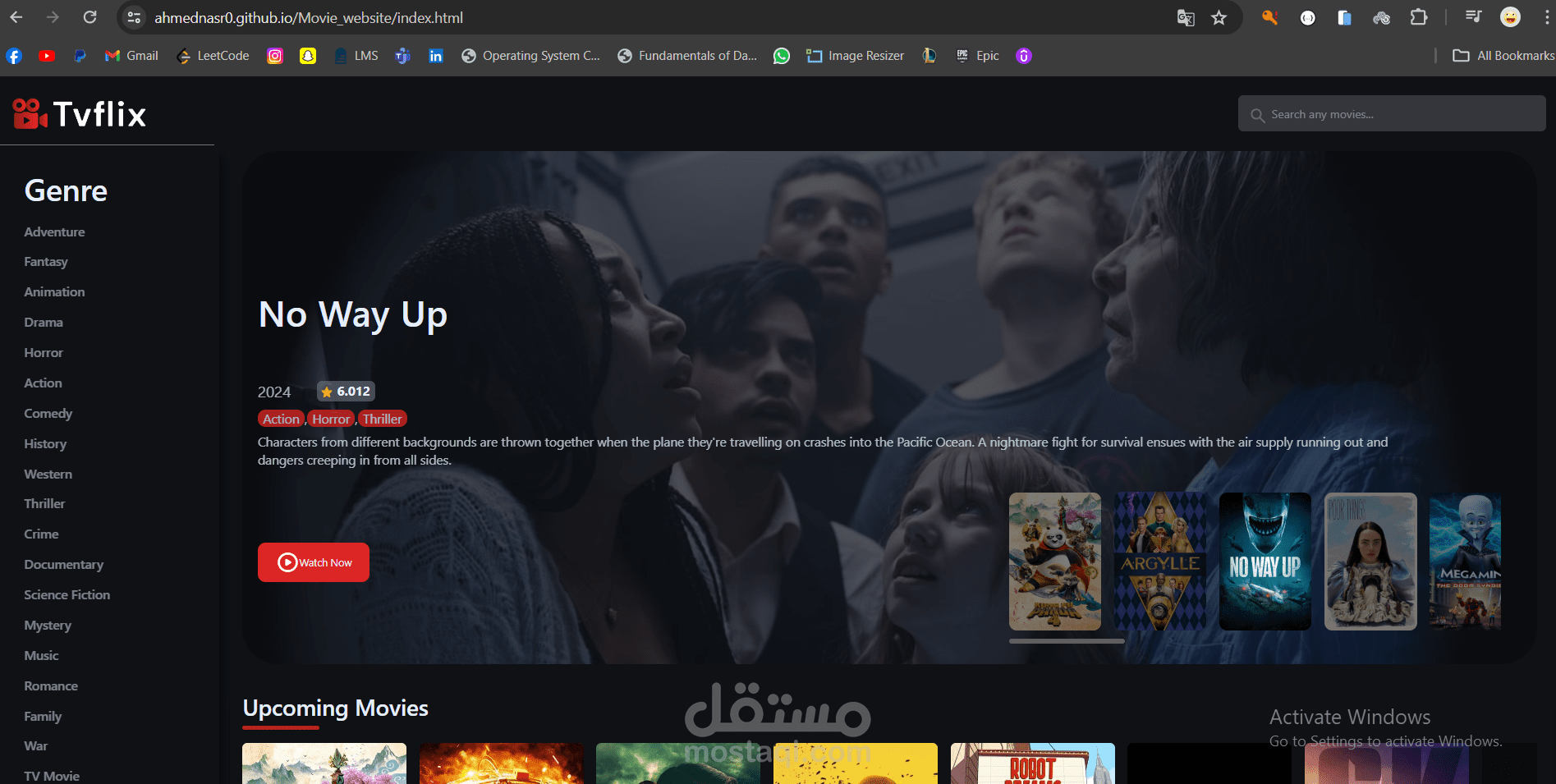Image resolution: width=1556 pixels, height=784 pixels.
Task: Open the extensions puzzle icon
Action: tap(1419, 17)
